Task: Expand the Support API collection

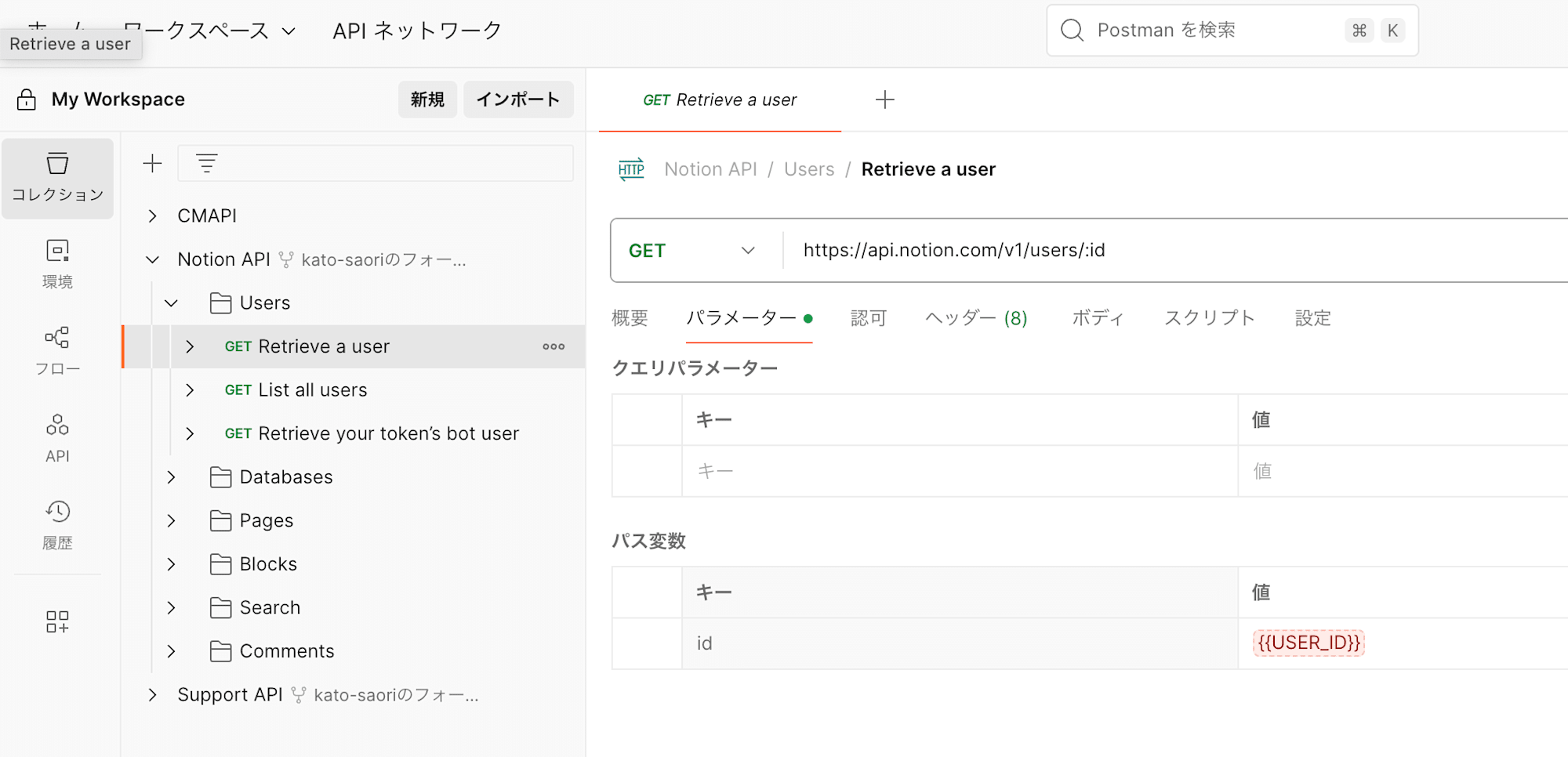Action: coord(153,695)
